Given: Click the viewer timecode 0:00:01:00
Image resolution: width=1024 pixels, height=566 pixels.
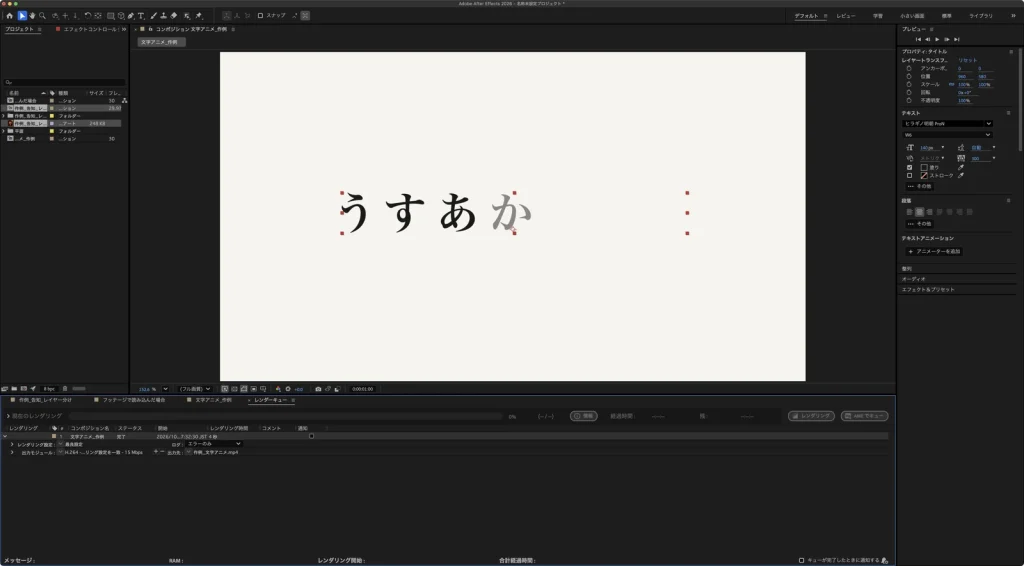Looking at the screenshot, I should coord(362,389).
